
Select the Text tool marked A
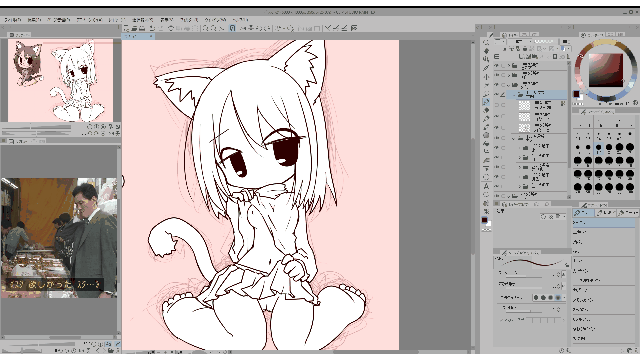pyautogui.click(x=486, y=186)
